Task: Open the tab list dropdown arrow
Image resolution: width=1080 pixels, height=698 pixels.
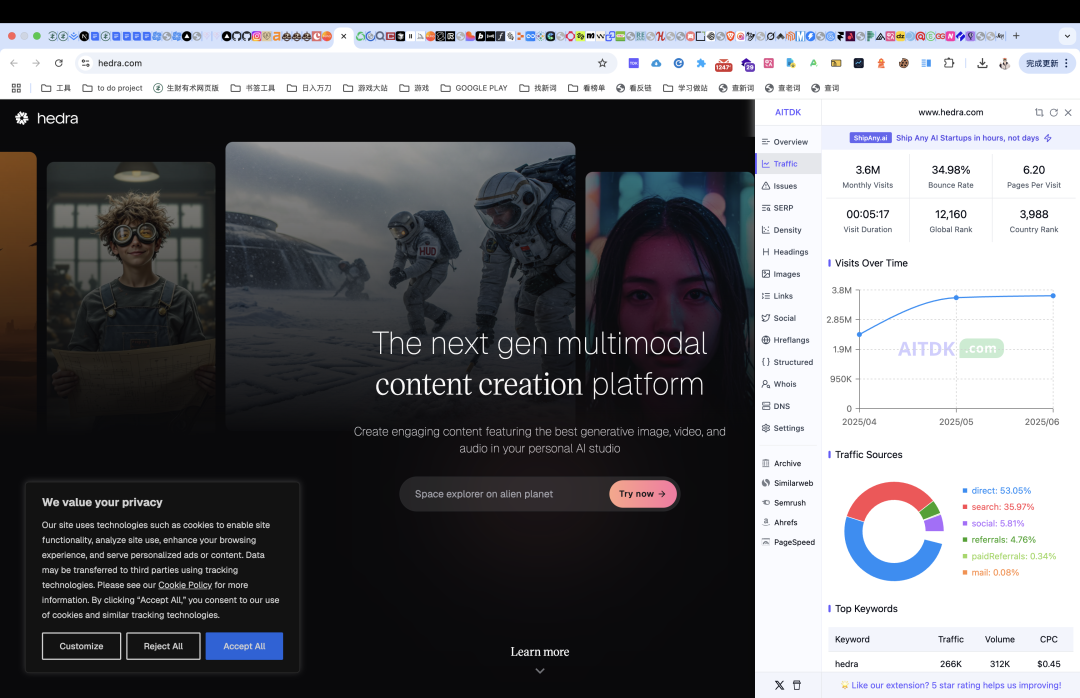Action: (x=1067, y=36)
